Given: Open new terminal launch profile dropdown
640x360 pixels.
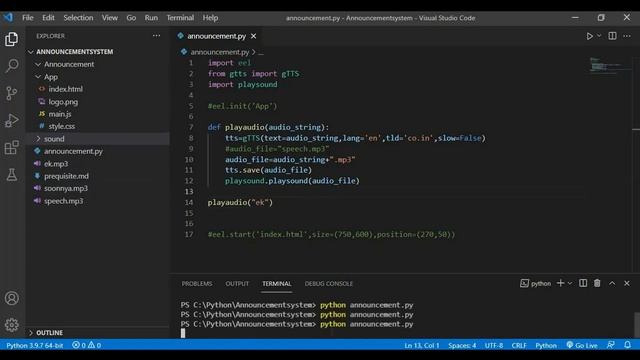Looking at the screenshot, I should (x=570, y=283).
